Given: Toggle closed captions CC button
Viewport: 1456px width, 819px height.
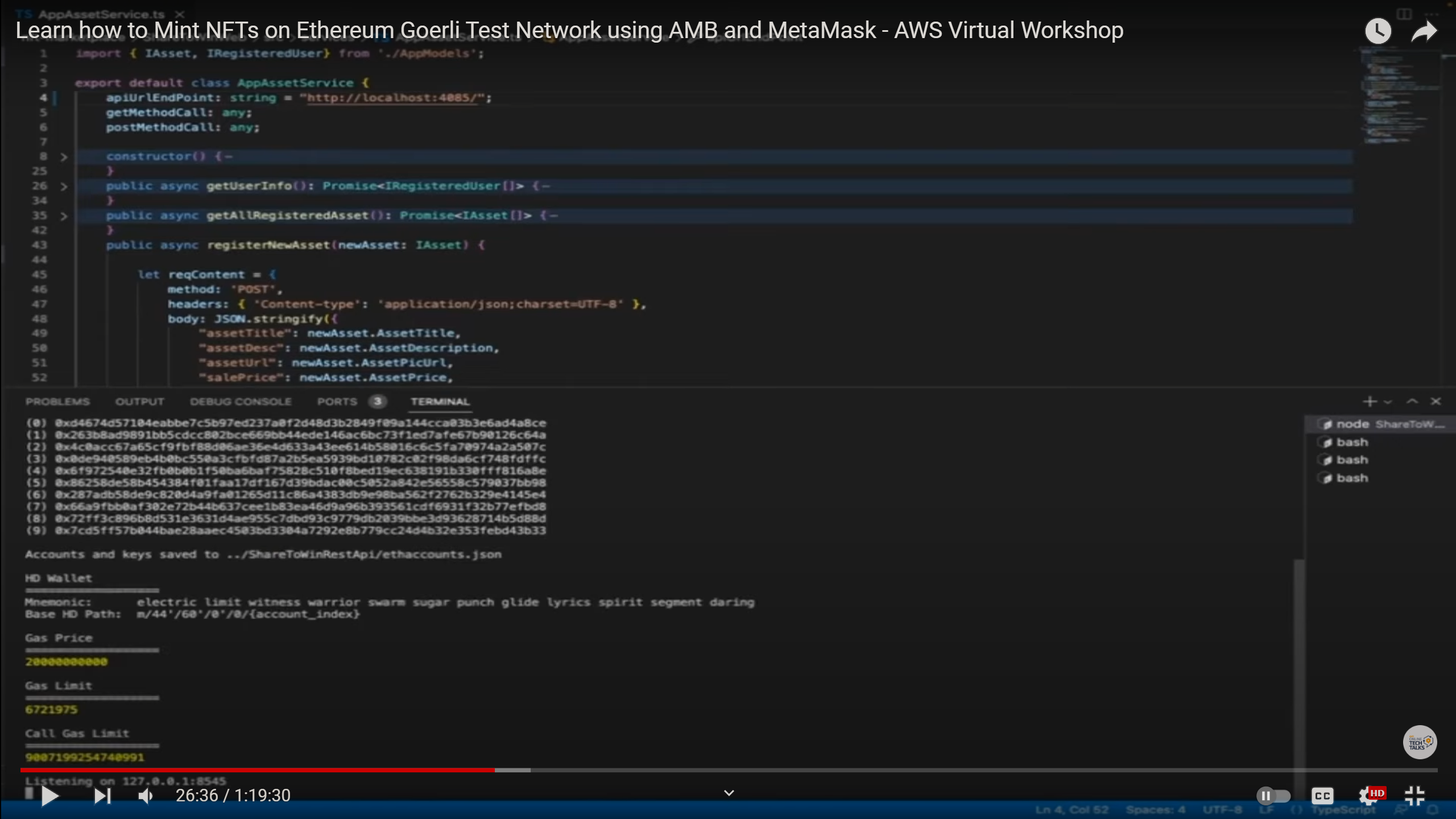Looking at the screenshot, I should tap(1322, 796).
